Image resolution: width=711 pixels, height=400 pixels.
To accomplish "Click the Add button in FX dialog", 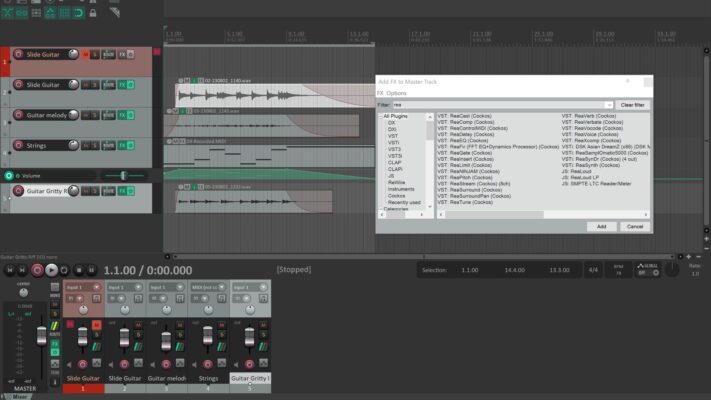I will [601, 226].
